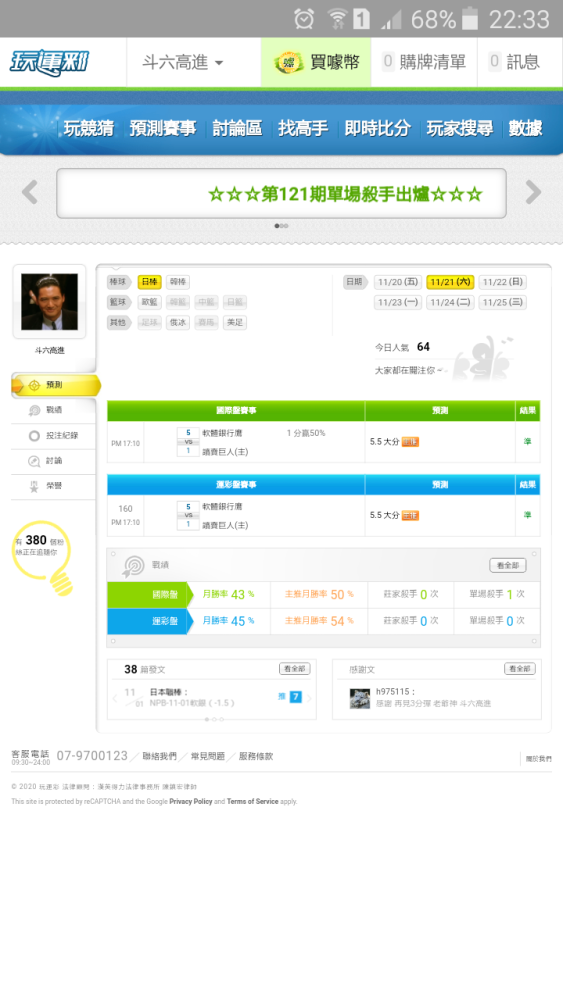Open 討論 in the sidebar
The height and width of the screenshot is (1000, 563).
(x=54, y=460)
